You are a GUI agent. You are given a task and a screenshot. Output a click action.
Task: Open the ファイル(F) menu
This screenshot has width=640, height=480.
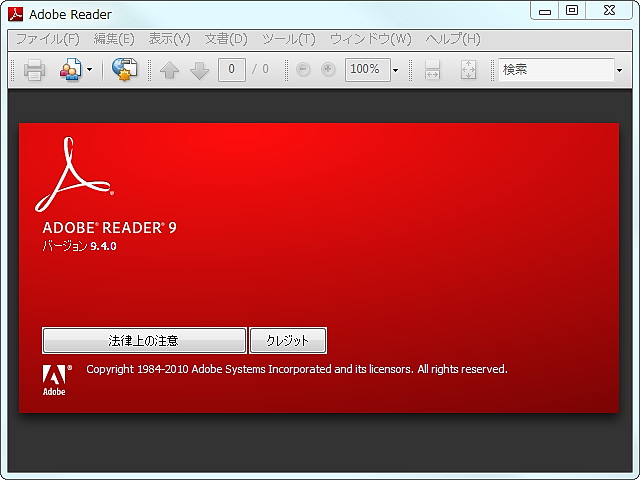48,39
